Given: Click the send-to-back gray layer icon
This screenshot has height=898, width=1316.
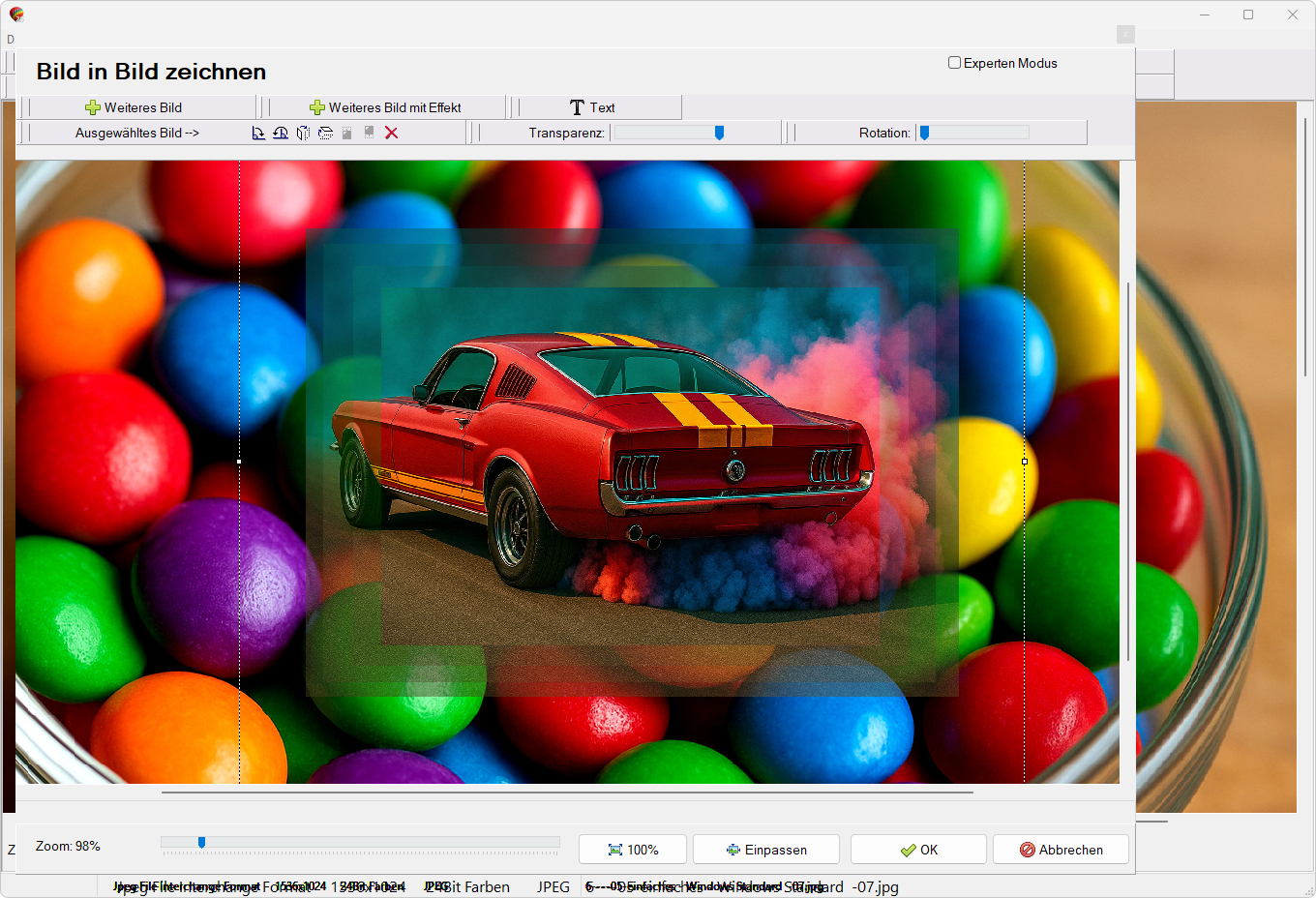Looking at the screenshot, I should 369,133.
